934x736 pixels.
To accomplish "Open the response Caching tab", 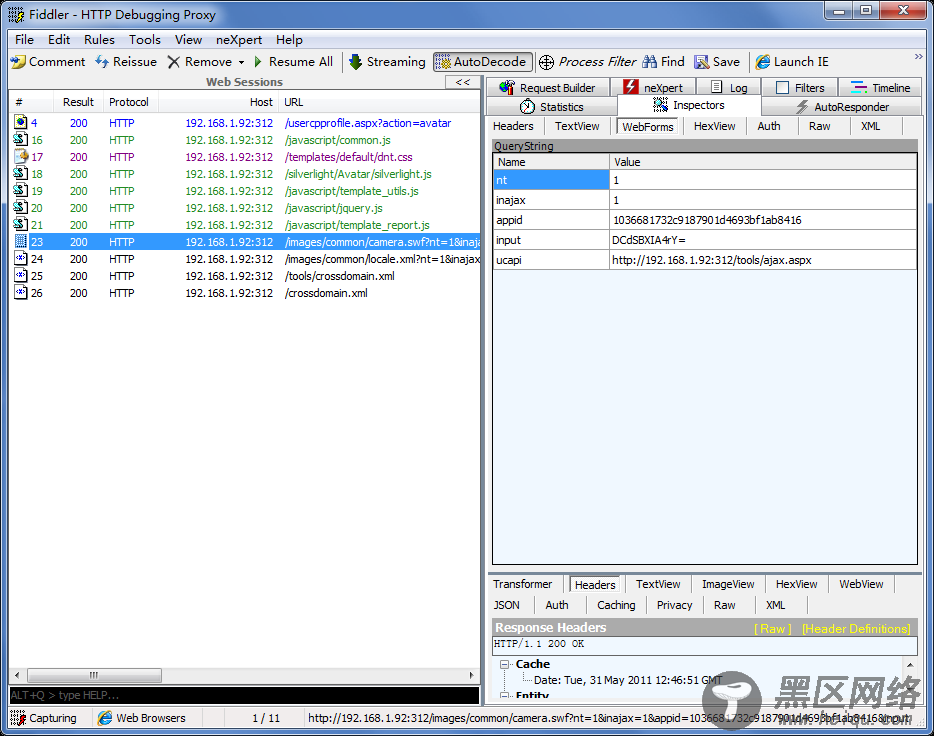I will [616, 605].
